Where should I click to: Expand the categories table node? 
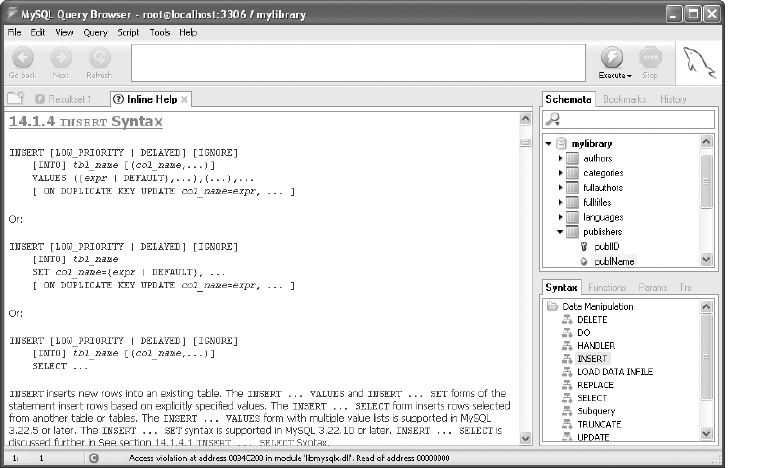point(560,173)
